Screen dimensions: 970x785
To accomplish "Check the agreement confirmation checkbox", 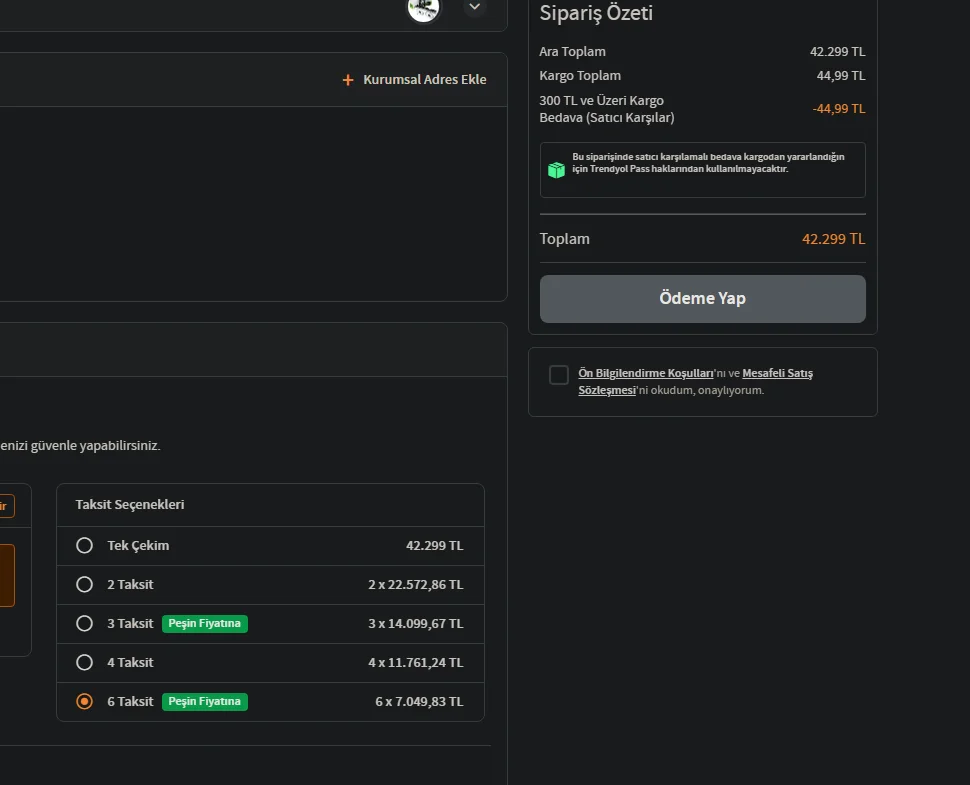I will [x=559, y=375].
